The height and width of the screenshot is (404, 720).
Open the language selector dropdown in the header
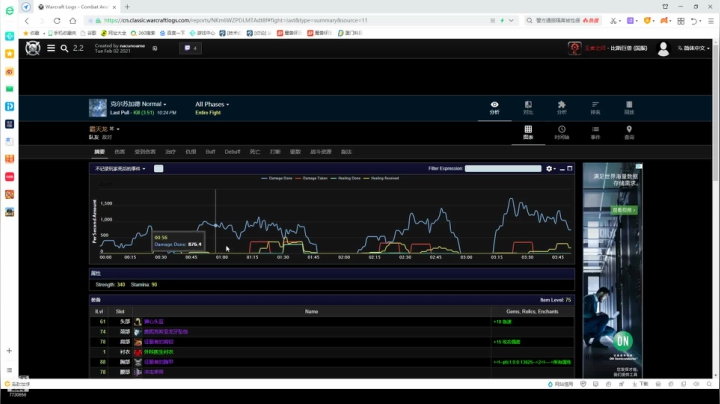tap(693, 48)
